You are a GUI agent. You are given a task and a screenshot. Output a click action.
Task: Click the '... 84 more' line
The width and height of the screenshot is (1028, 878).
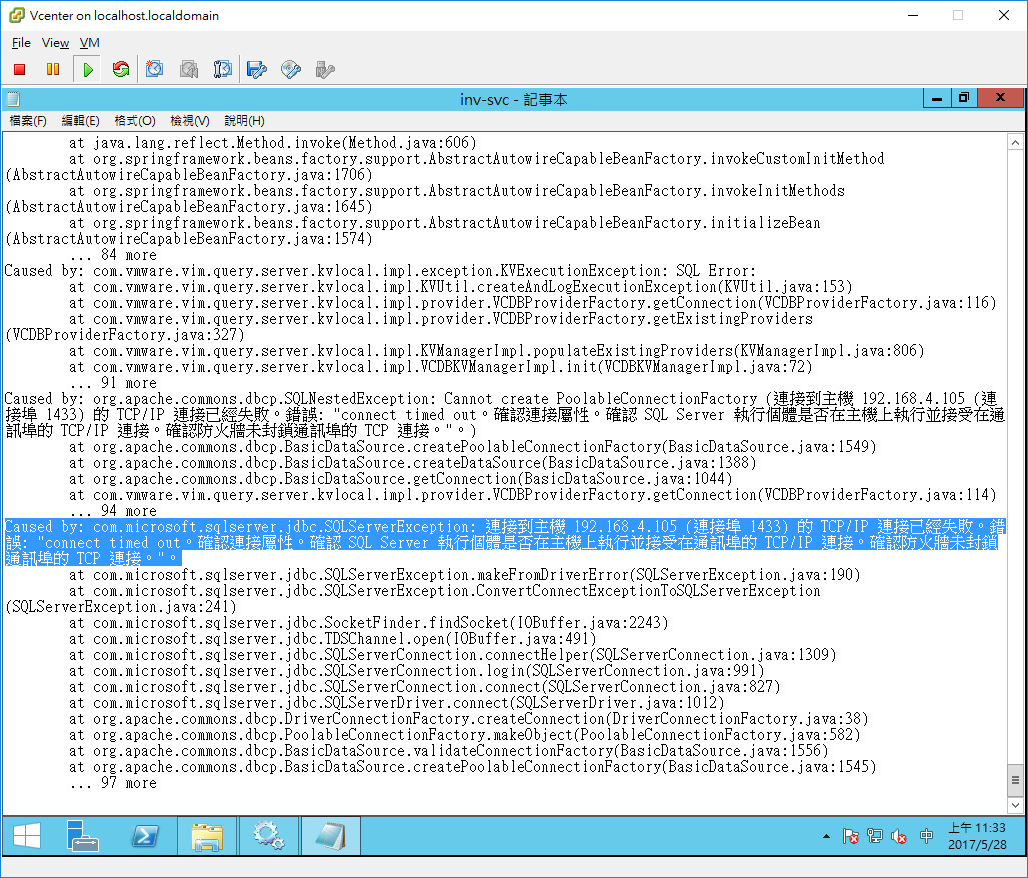point(113,255)
